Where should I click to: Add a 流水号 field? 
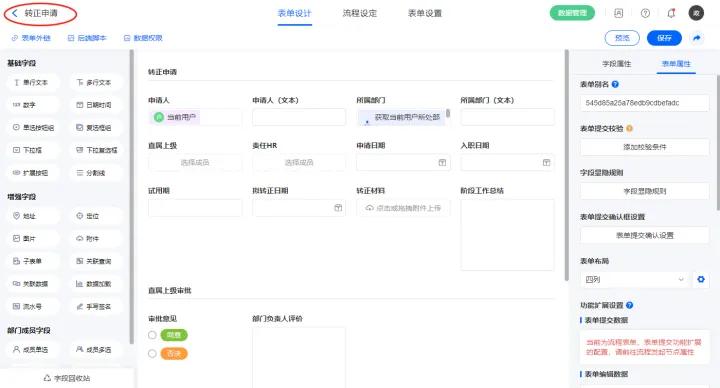[33, 306]
